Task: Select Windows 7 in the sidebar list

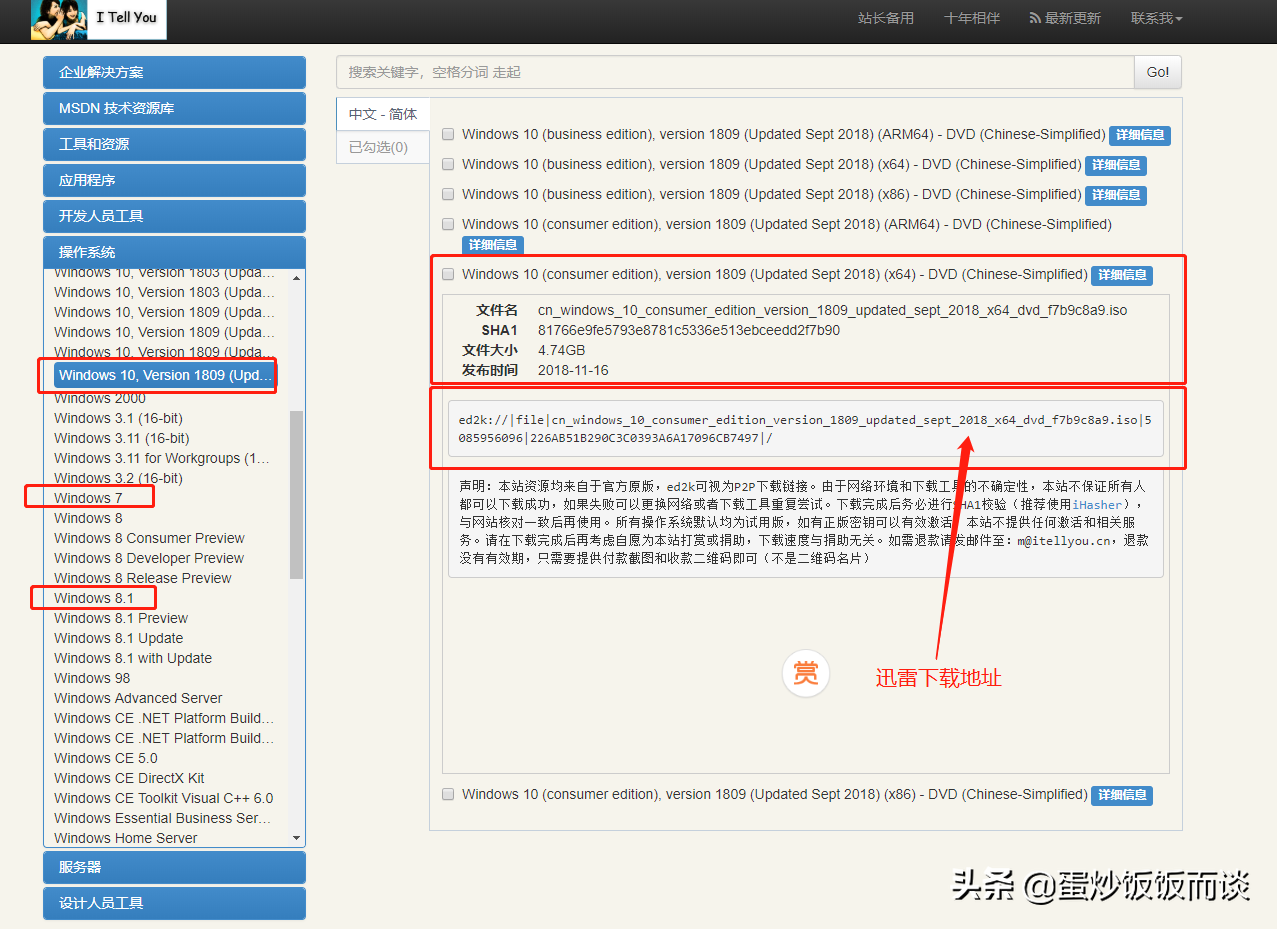Action: click(x=88, y=497)
